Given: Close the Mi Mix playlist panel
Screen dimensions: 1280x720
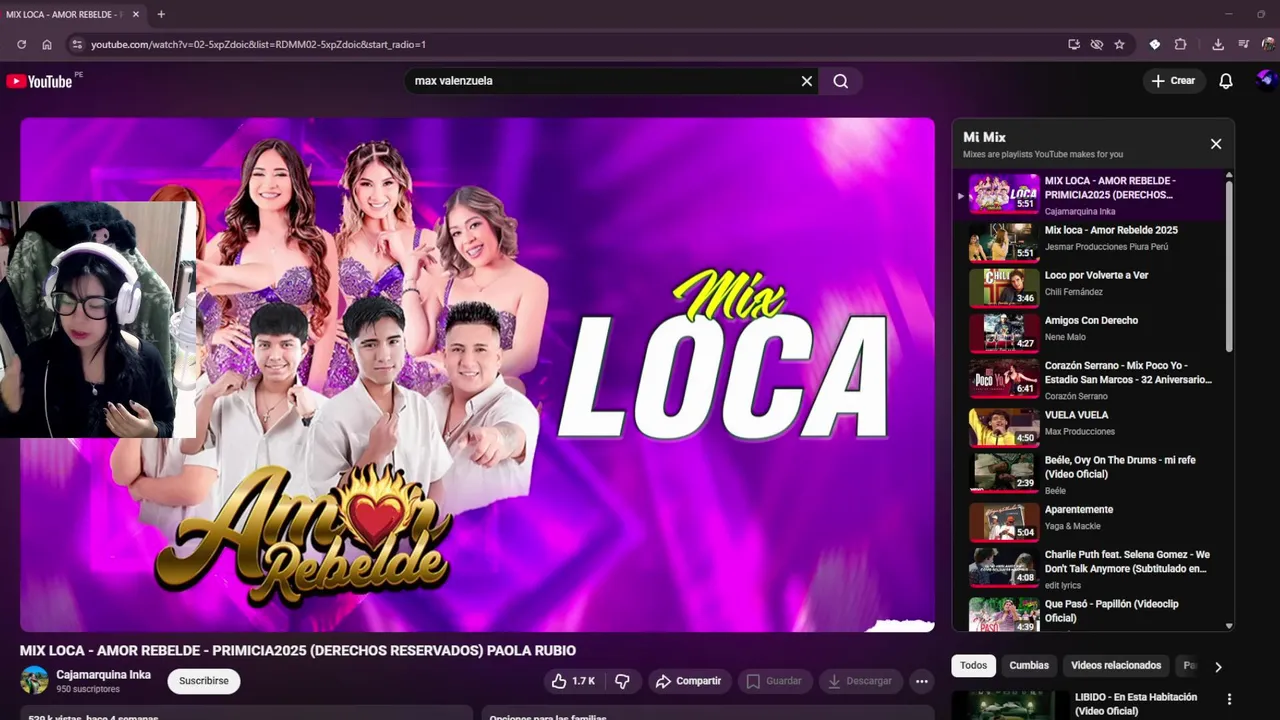Looking at the screenshot, I should coord(1216,144).
